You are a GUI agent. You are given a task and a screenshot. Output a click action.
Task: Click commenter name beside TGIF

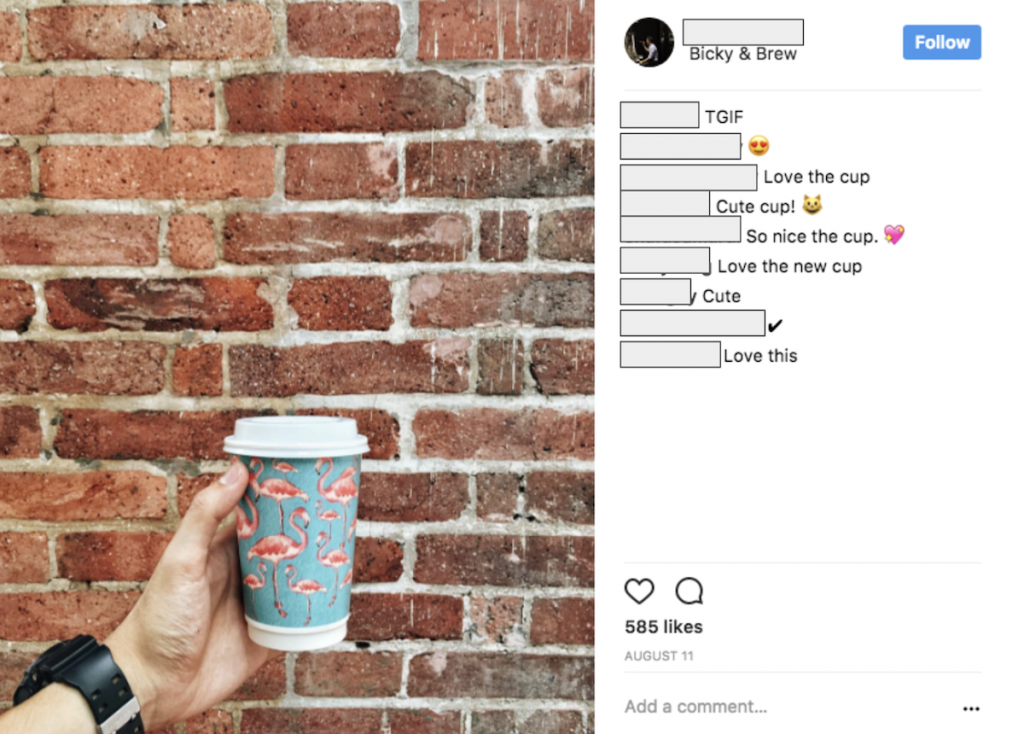coord(660,115)
